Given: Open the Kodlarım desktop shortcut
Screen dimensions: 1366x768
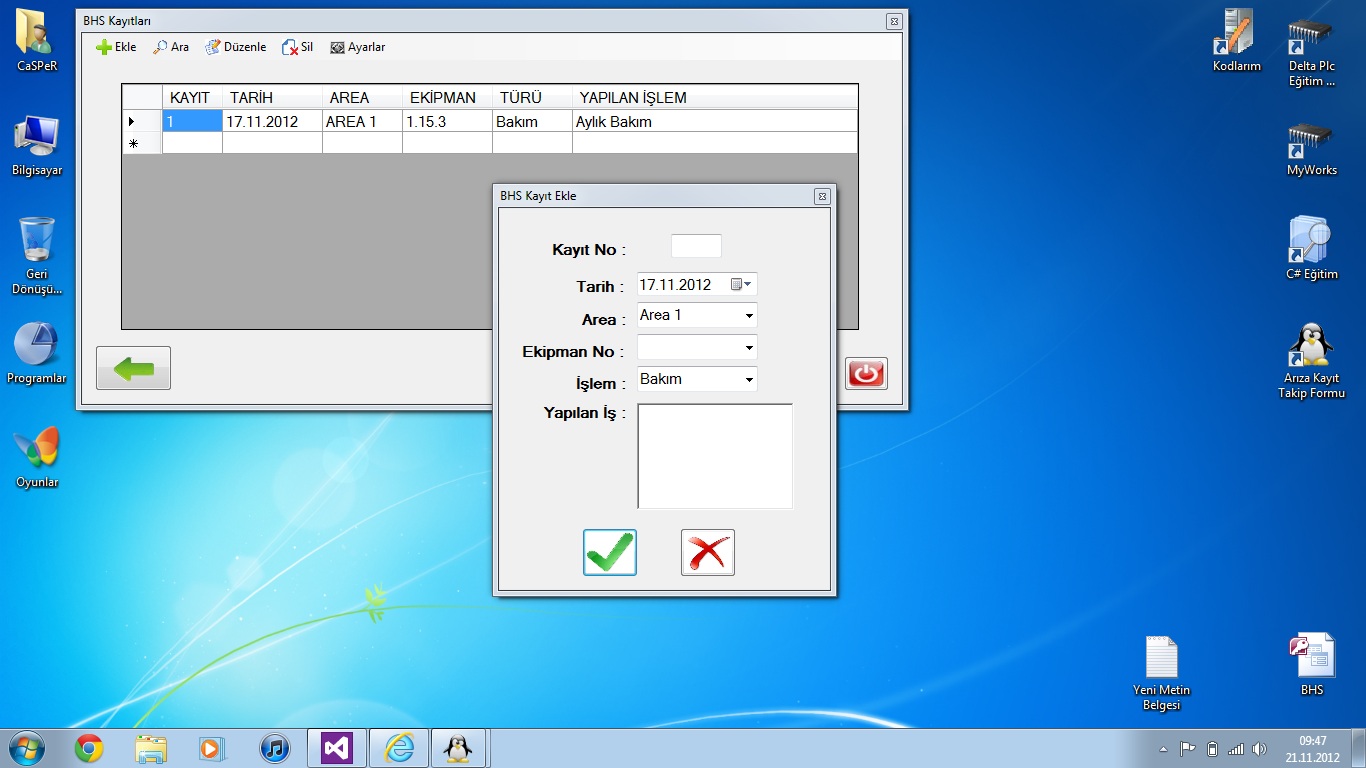Looking at the screenshot, I should [1237, 40].
